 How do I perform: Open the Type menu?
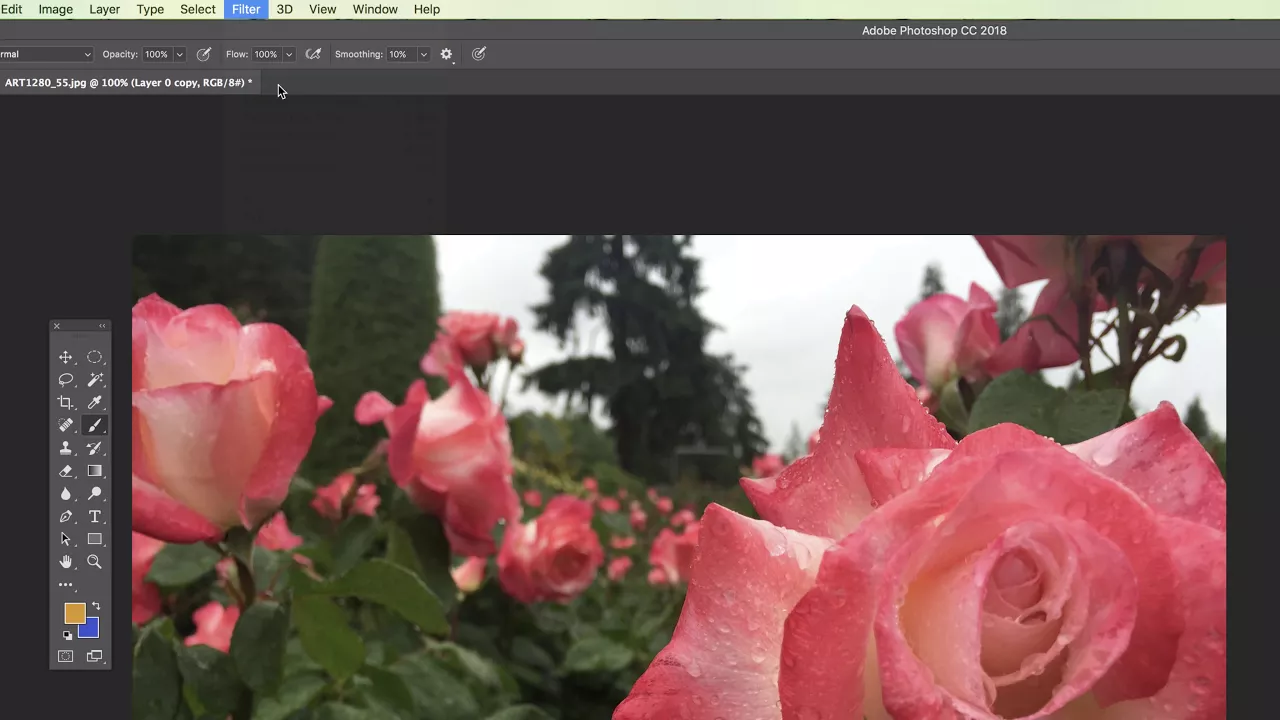coord(150,9)
